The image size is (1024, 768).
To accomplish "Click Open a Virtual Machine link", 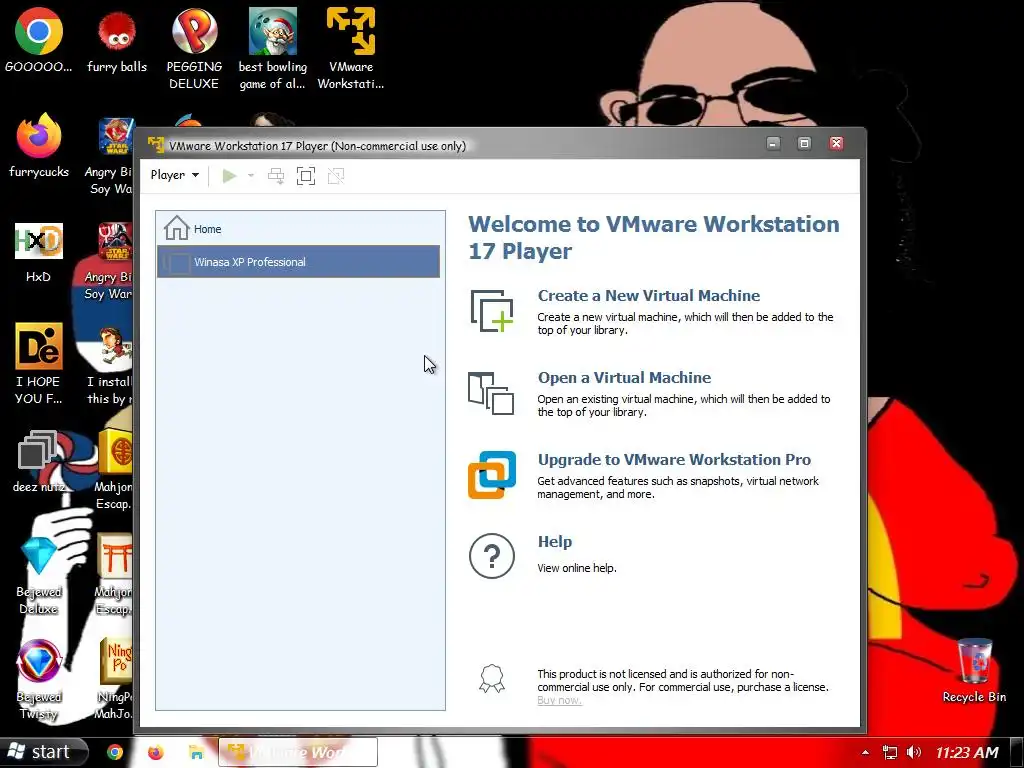I will 624,377.
